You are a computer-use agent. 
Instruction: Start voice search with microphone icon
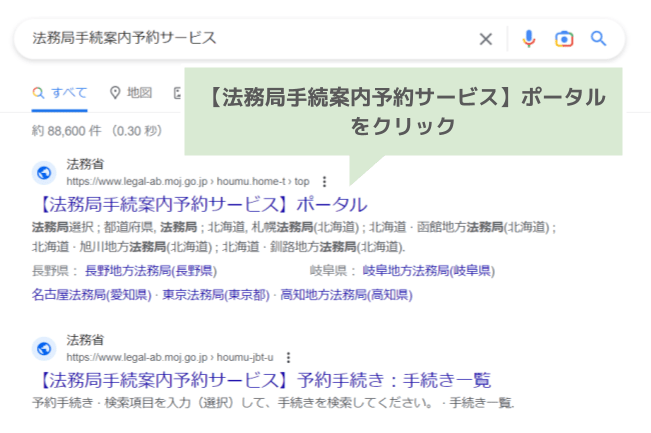[x=529, y=39]
